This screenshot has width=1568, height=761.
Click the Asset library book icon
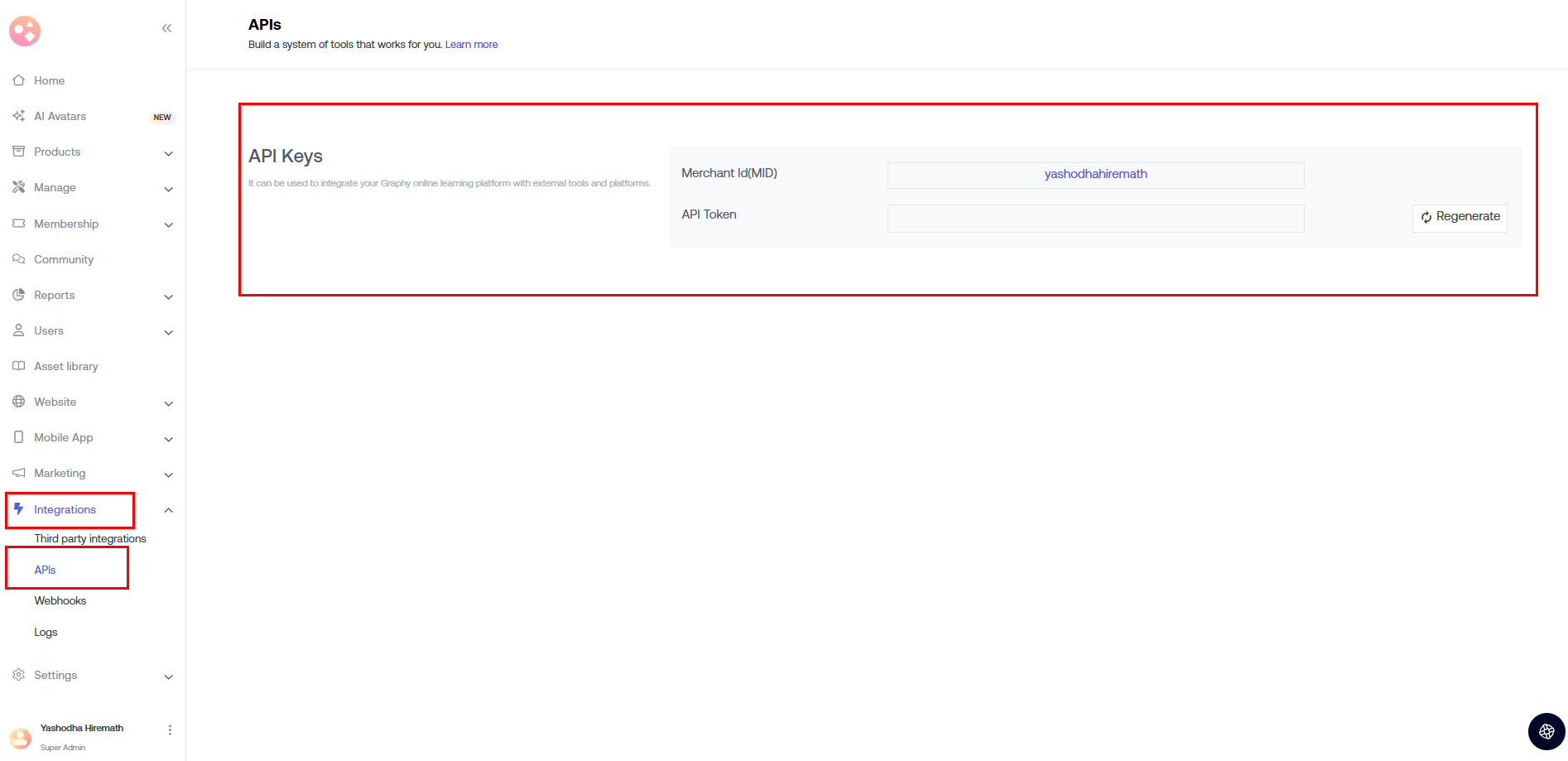18,366
